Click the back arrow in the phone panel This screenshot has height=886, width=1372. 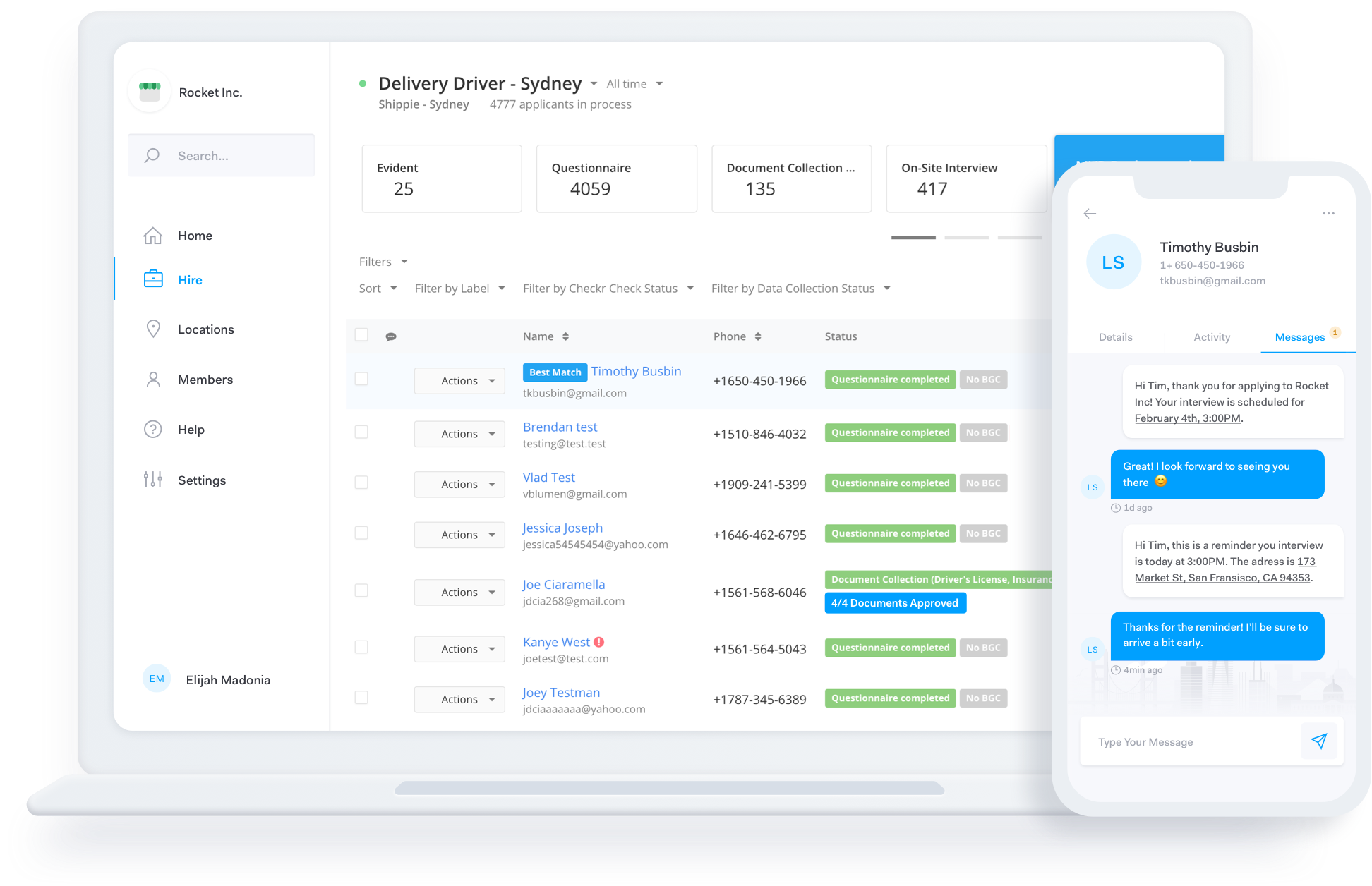click(1090, 213)
